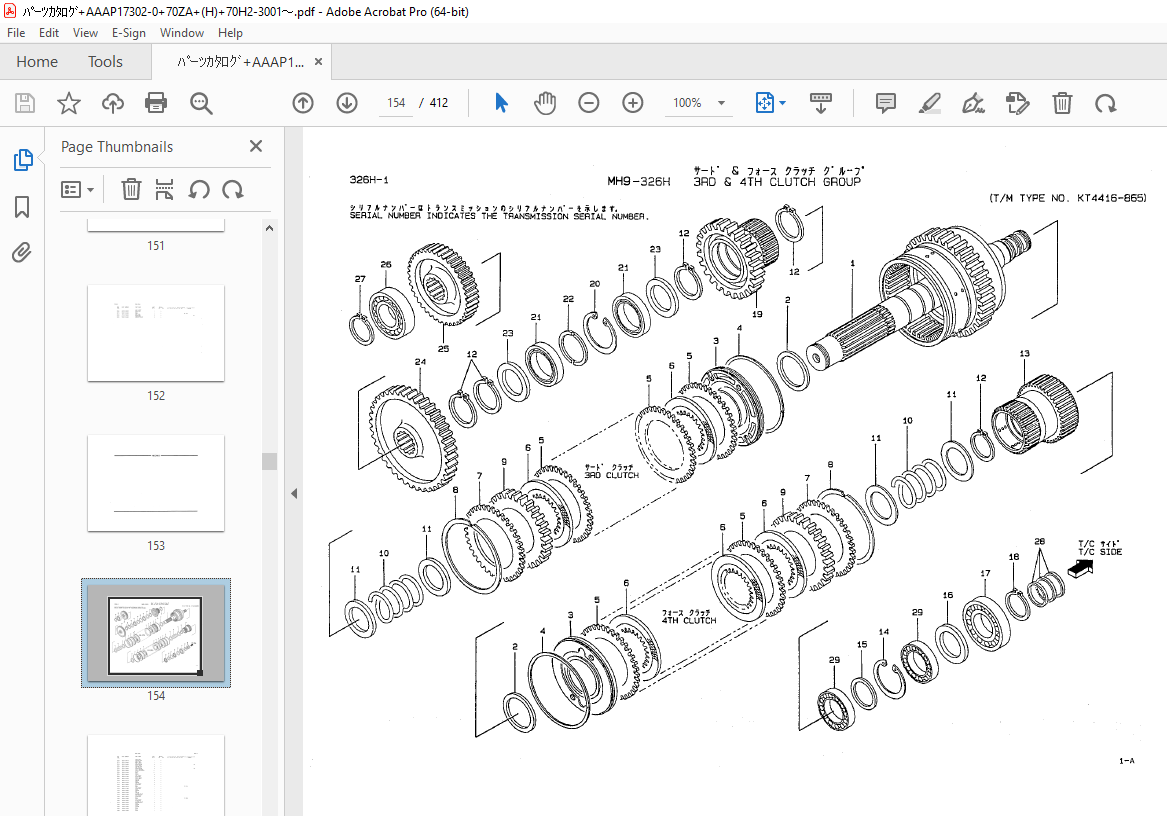Select page 154 thumbnail
Screen dimensions: 1167x816
tap(156, 633)
